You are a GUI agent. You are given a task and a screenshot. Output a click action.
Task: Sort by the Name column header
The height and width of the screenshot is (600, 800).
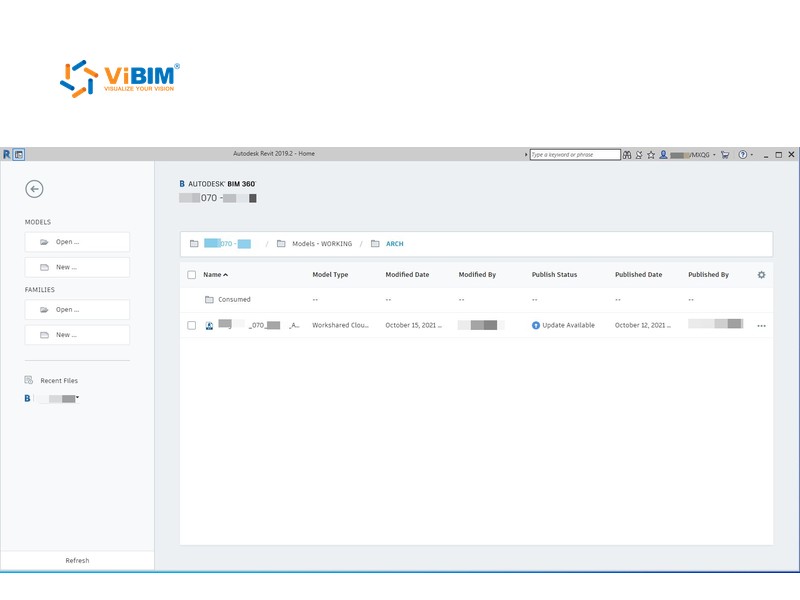point(215,274)
